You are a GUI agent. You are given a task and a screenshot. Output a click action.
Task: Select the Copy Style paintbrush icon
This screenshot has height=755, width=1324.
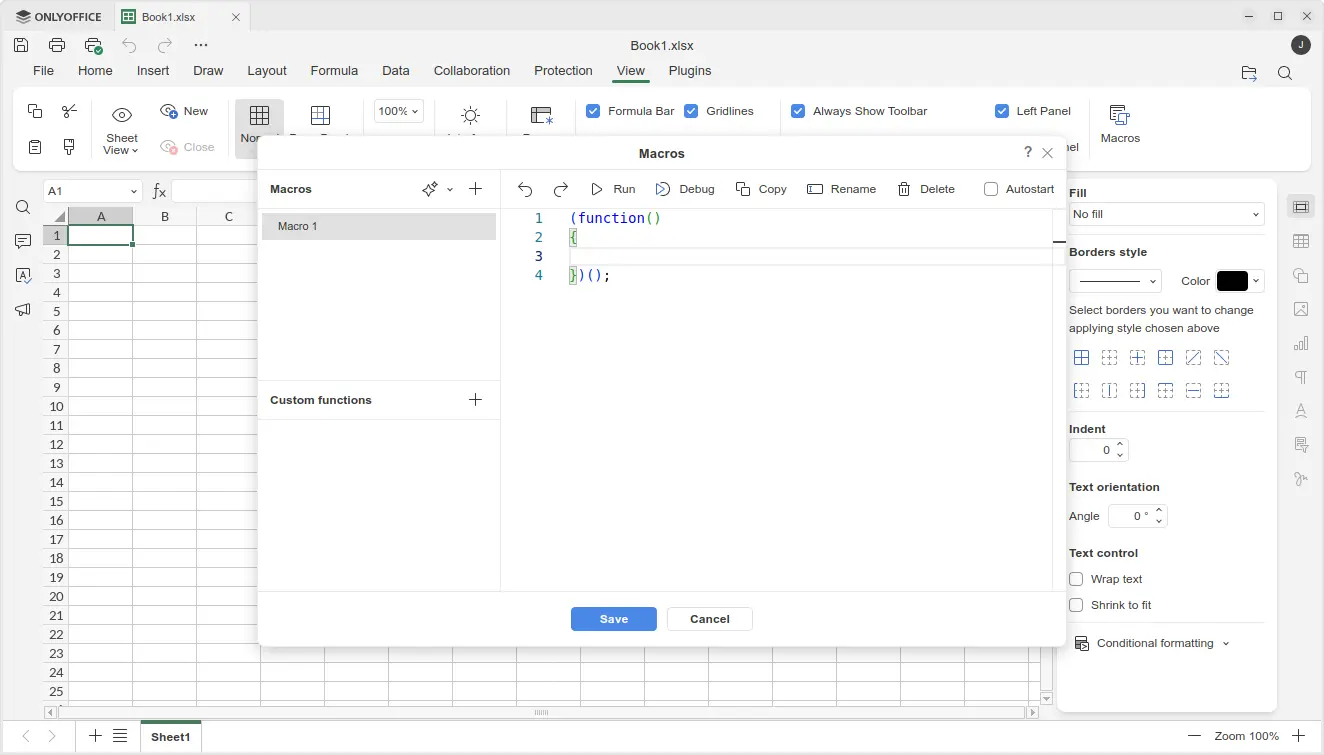(x=69, y=147)
